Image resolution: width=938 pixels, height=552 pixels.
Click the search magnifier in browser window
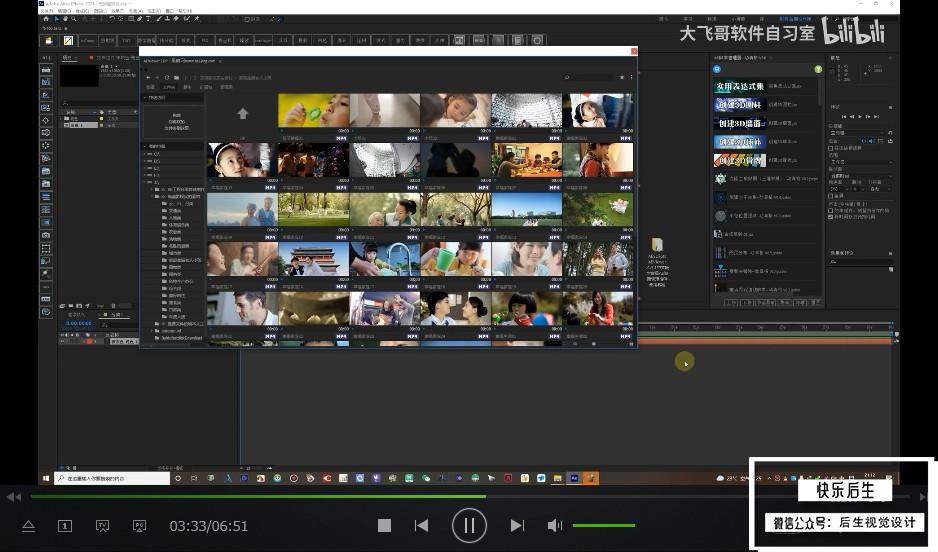[567, 77]
